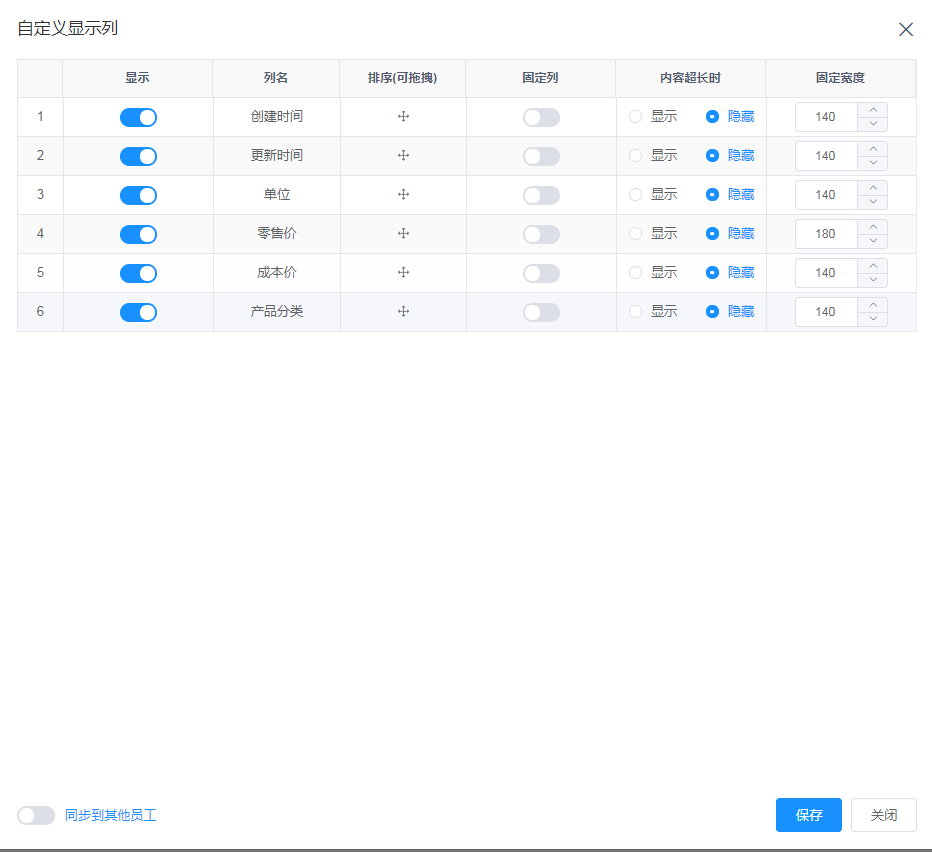932x852 pixels.
Task: Click the 排序(可拖拽) column header
Action: pyautogui.click(x=403, y=78)
